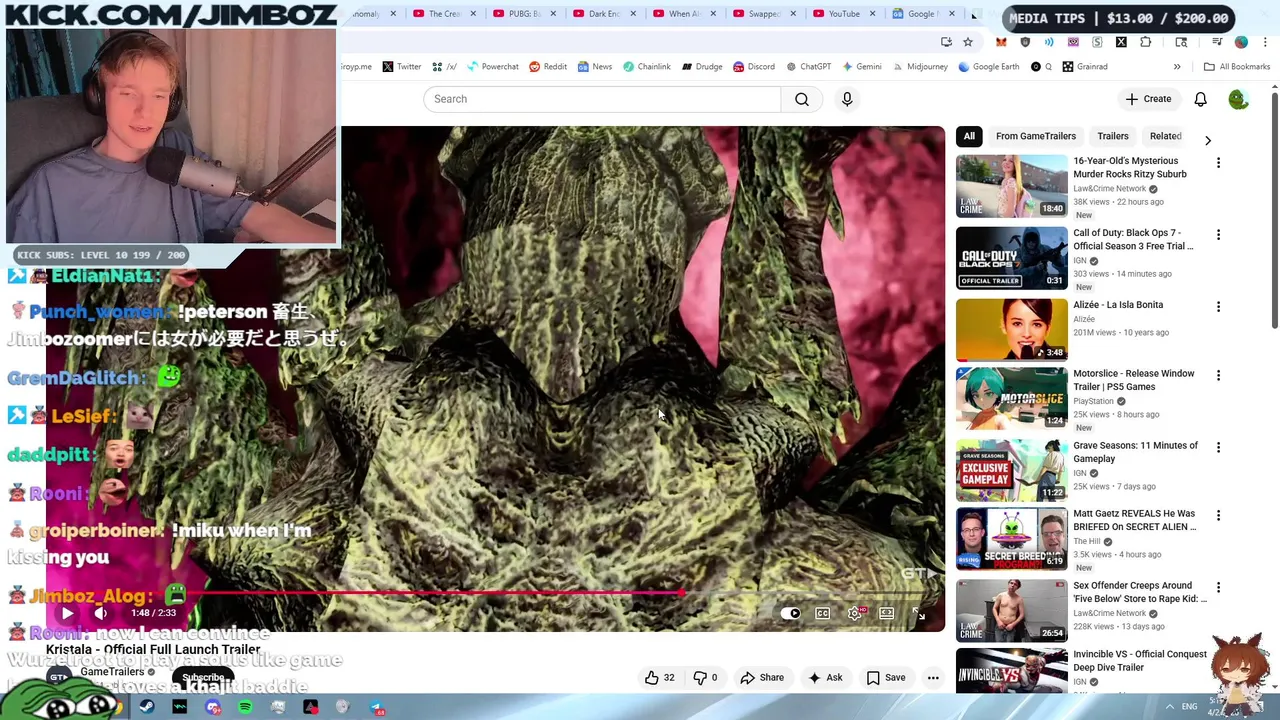The height and width of the screenshot is (720, 1280).
Task: Open the Chainlink bookmark
Action: click(646, 67)
